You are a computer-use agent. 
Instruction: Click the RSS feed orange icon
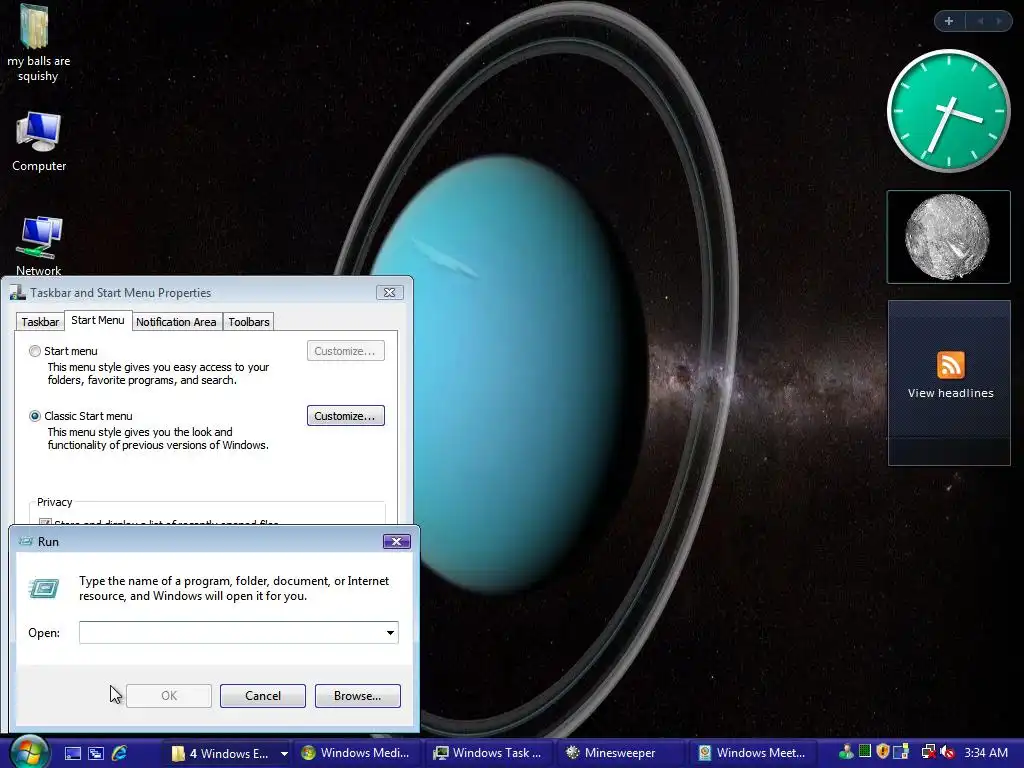tap(950, 364)
